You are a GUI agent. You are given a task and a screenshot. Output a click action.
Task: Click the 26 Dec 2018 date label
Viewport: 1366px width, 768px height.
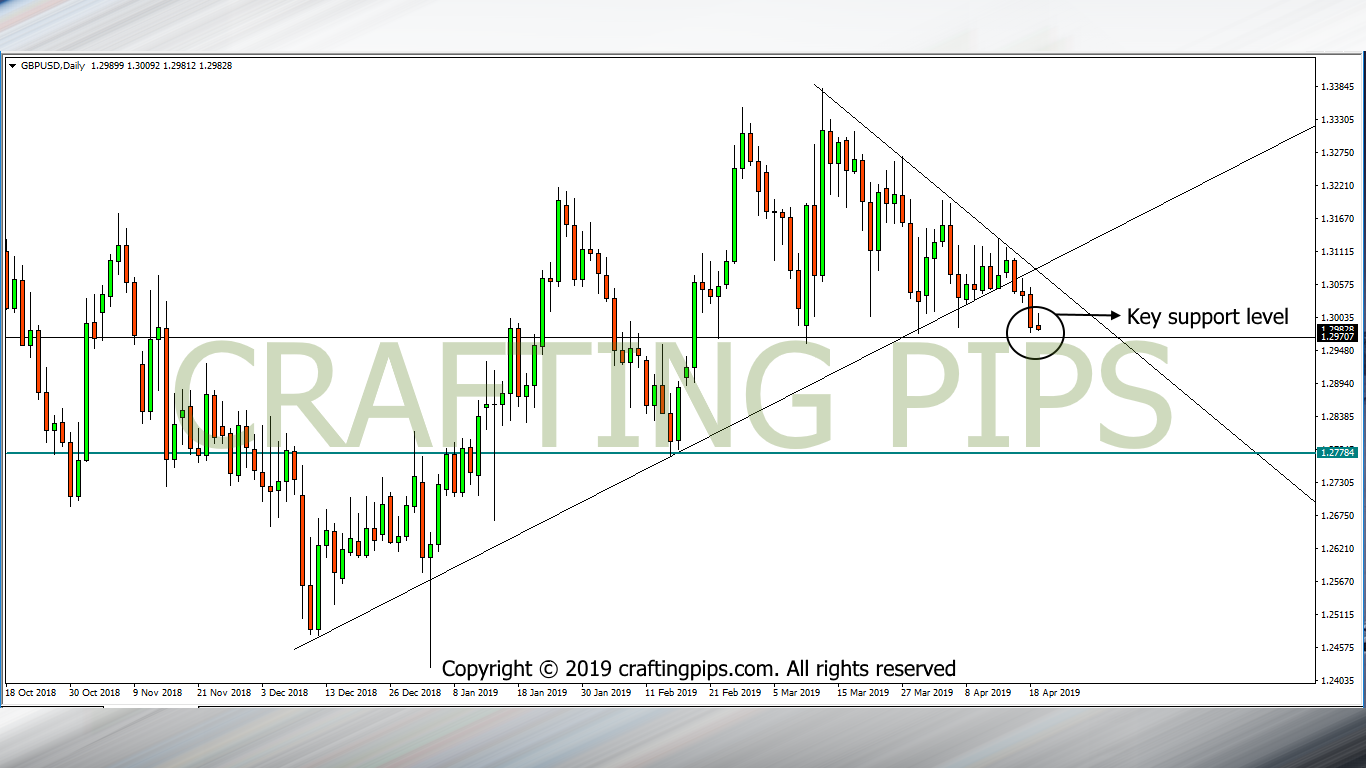tap(415, 692)
